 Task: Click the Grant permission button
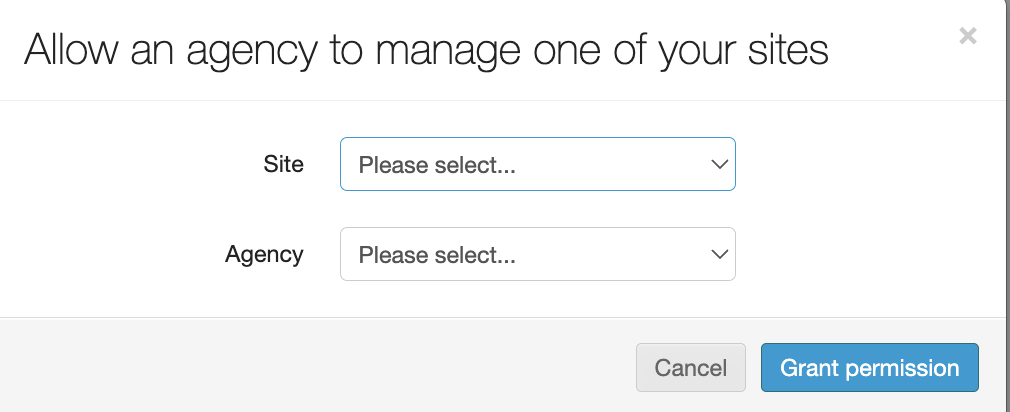(869, 368)
